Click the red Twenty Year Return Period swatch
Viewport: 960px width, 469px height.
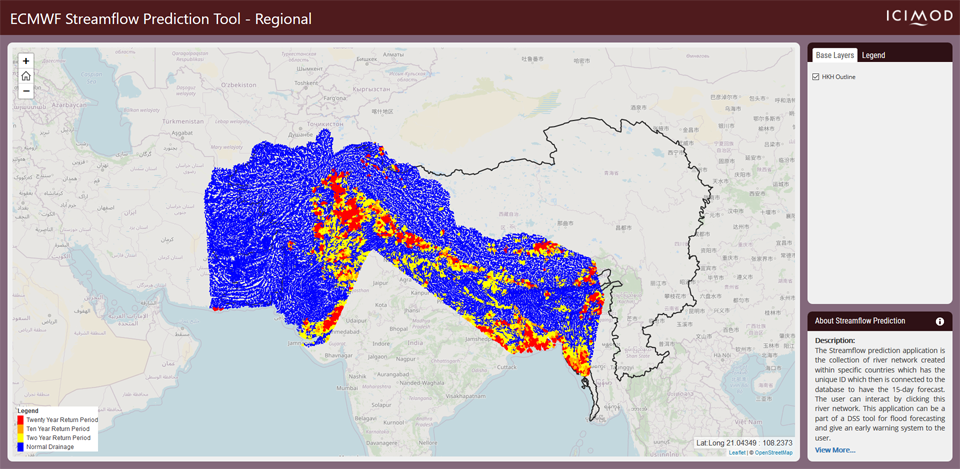(x=20, y=420)
